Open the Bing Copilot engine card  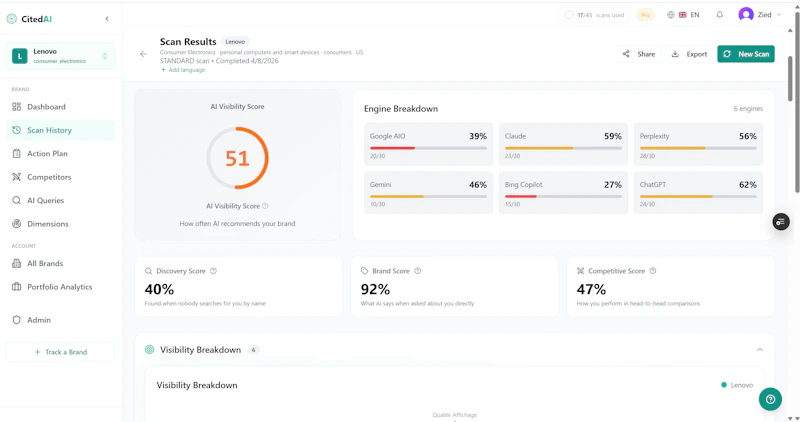pos(563,192)
